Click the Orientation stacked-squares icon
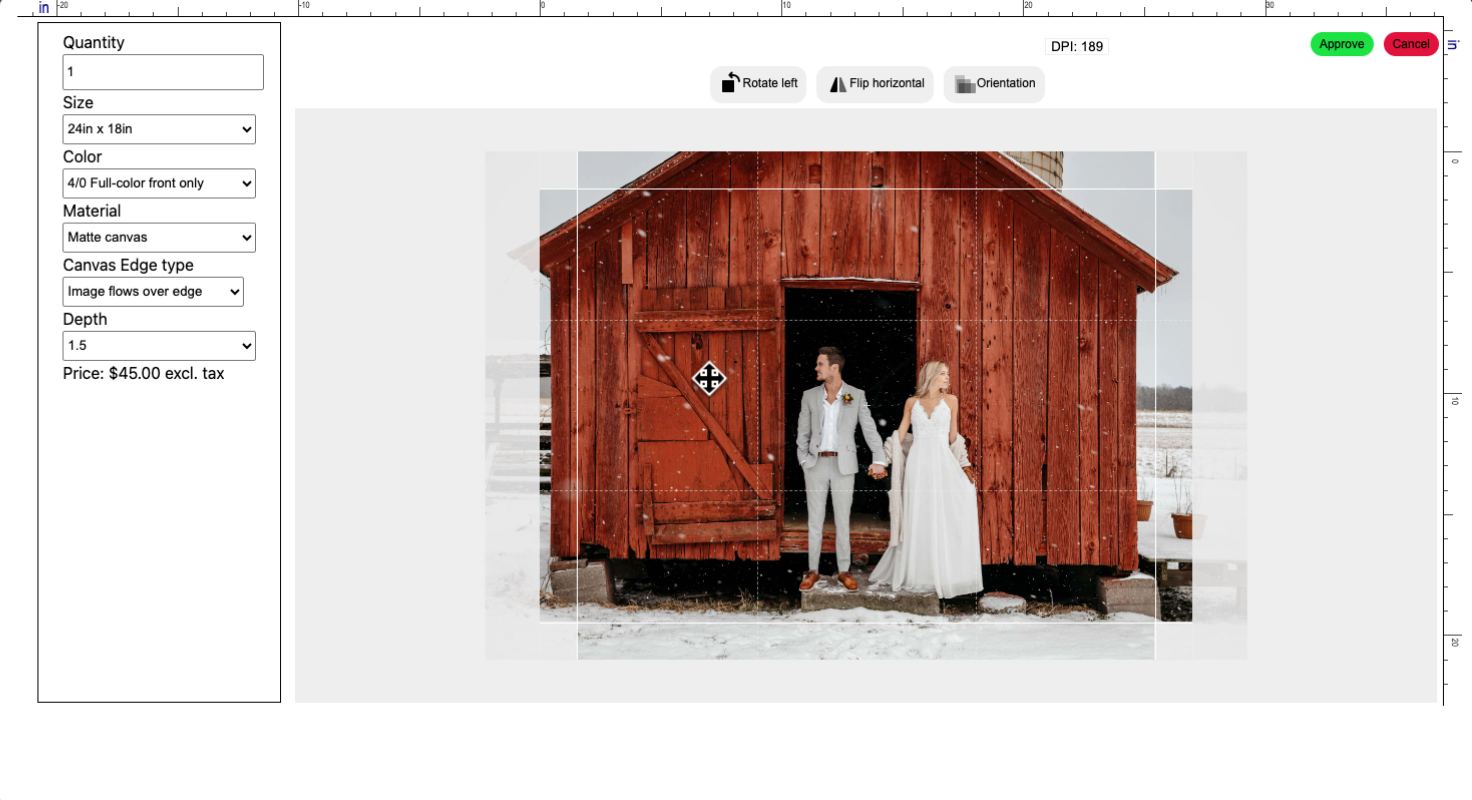Screen dimensions: 1472x800 [964, 84]
